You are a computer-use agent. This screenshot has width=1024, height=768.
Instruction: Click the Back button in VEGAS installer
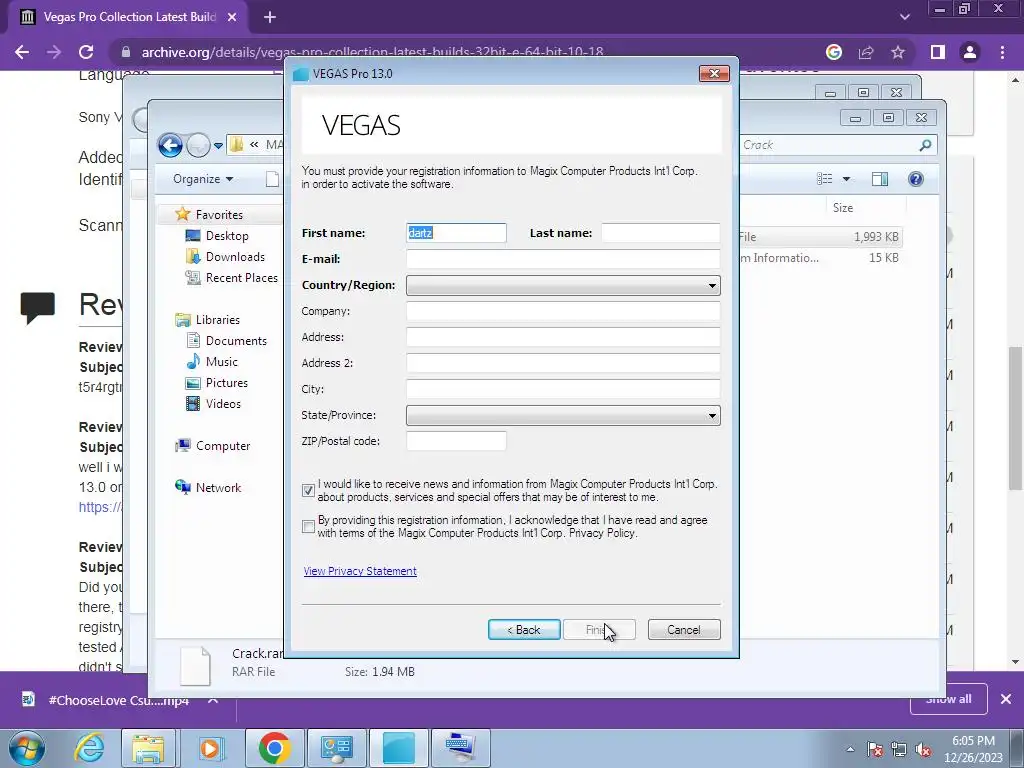point(524,630)
